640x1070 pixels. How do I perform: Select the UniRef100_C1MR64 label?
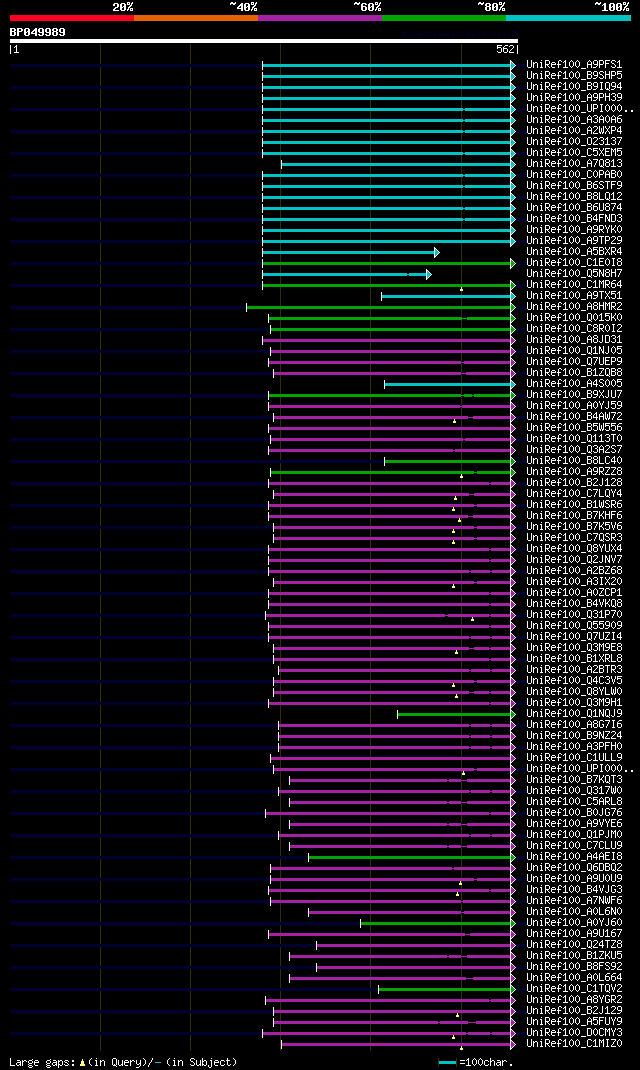click(574, 285)
